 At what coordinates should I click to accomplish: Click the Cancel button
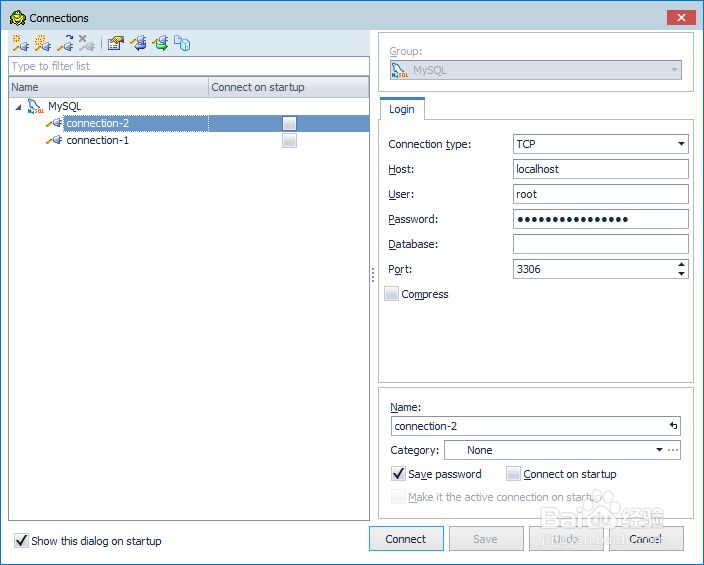[646, 539]
